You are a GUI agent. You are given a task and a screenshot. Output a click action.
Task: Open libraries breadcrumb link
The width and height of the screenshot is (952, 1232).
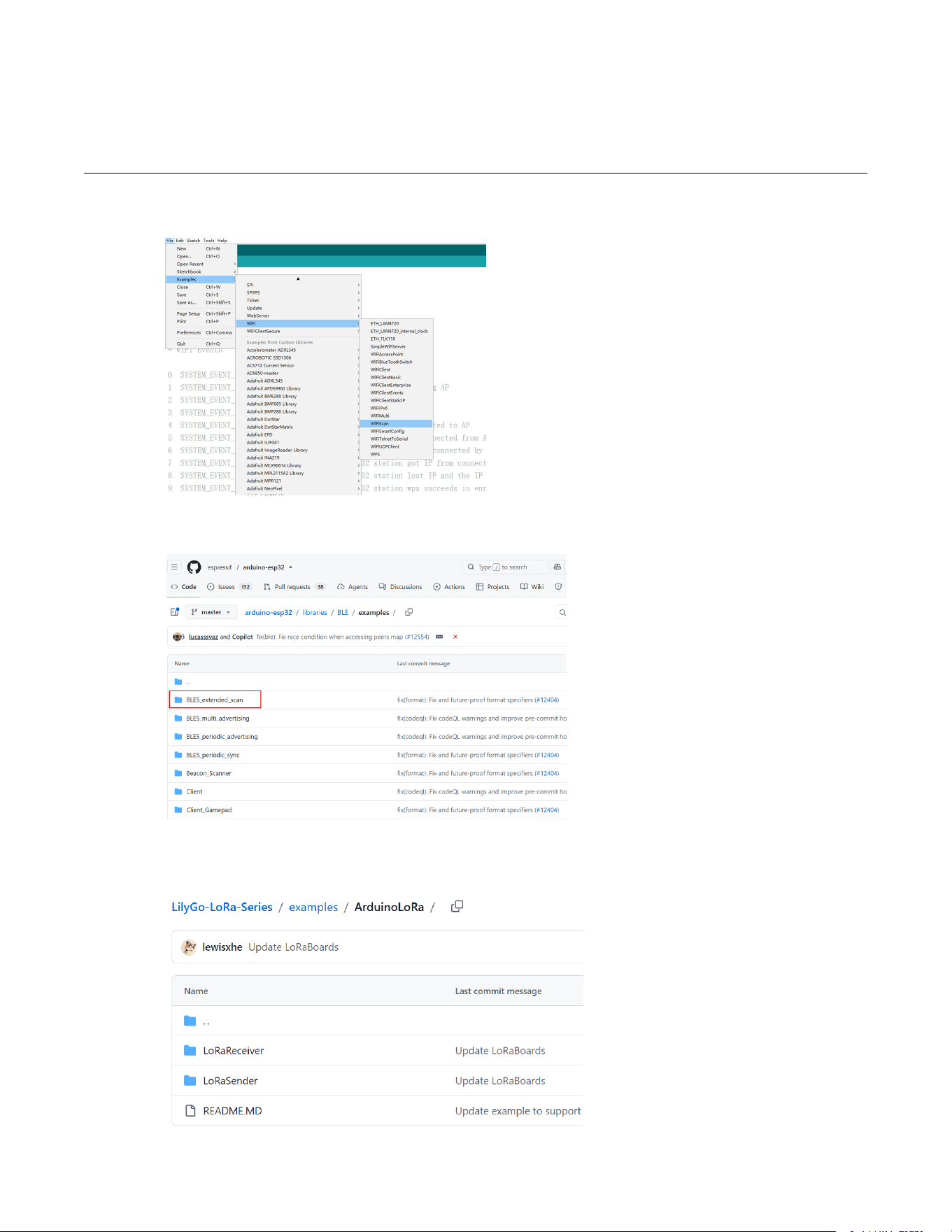[x=315, y=612]
